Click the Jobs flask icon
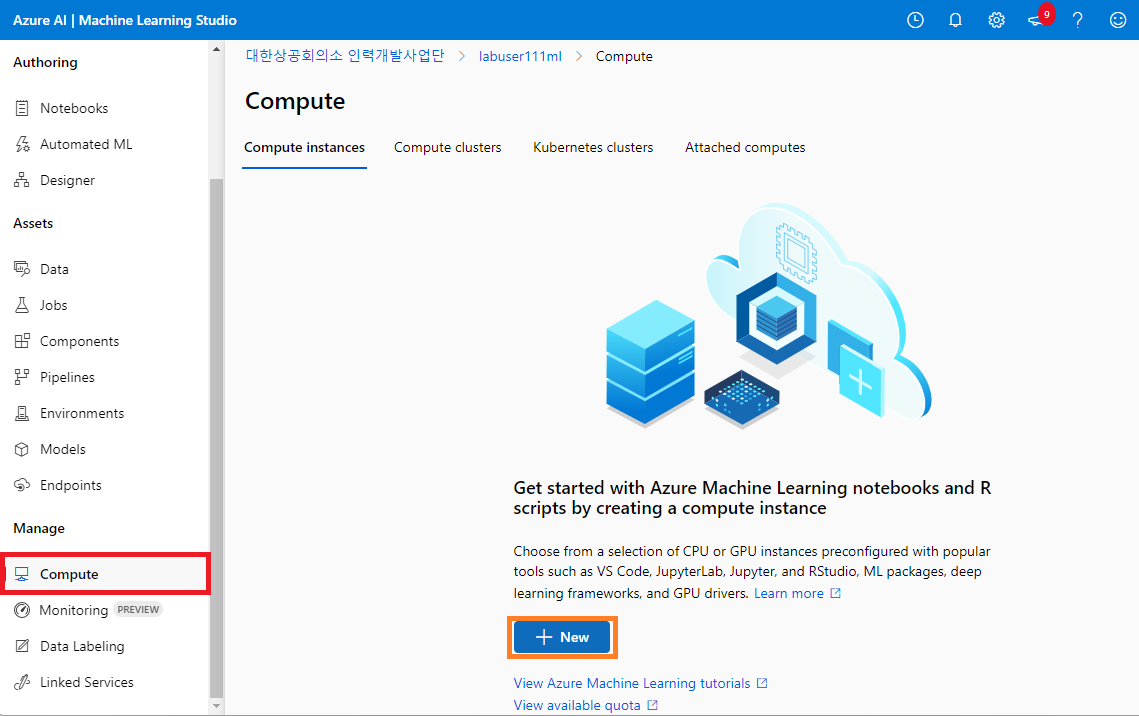 [x=22, y=305]
